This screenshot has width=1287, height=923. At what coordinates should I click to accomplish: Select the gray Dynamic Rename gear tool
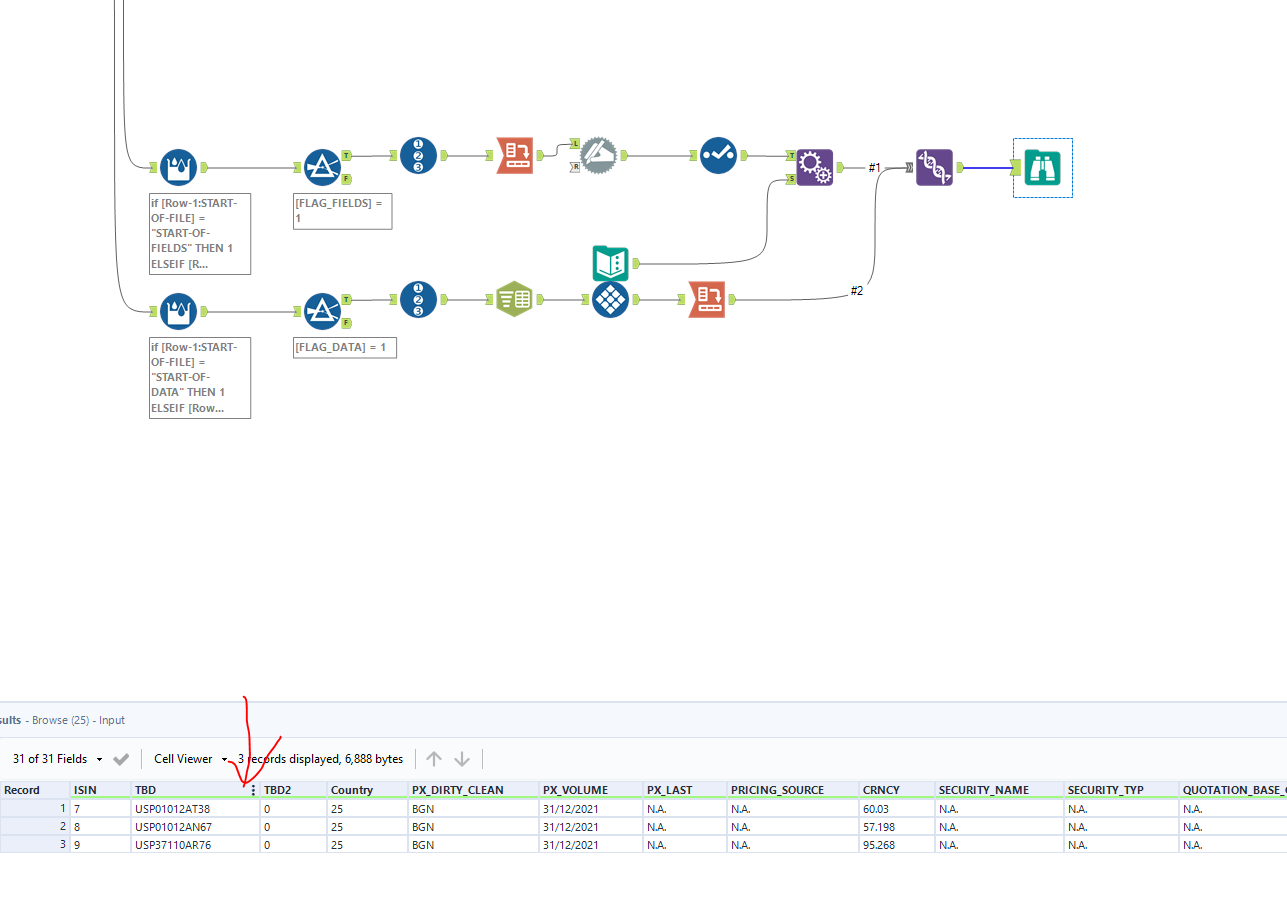click(598, 155)
